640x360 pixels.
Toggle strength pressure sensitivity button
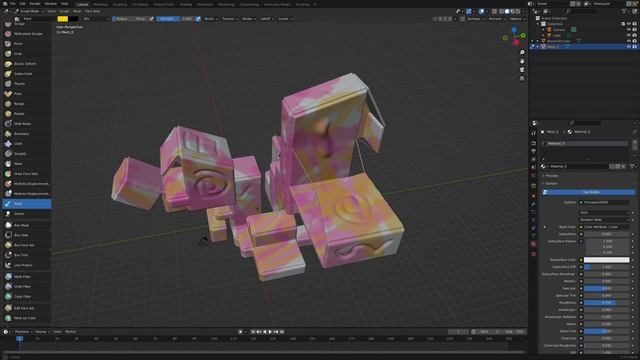coord(198,19)
